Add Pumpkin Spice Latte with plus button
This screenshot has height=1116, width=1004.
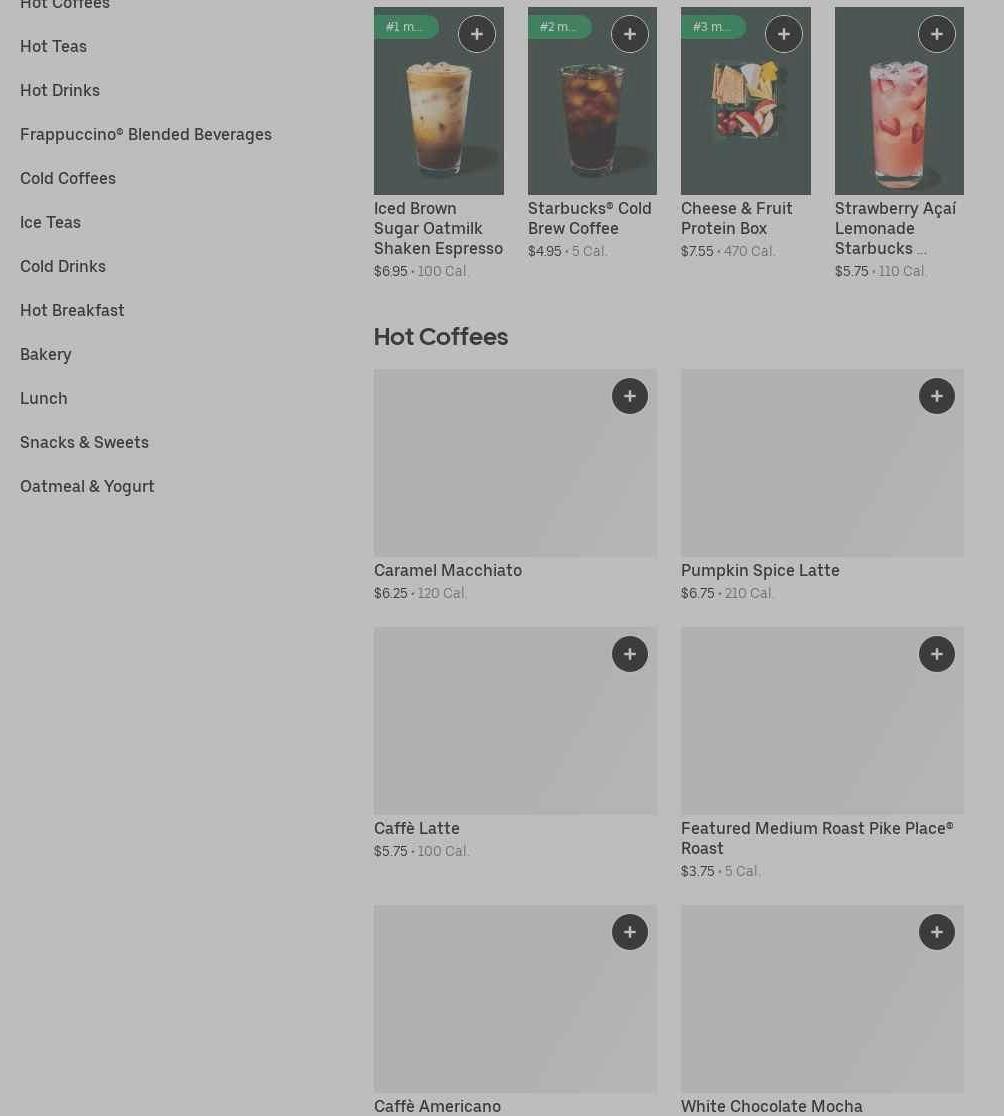936,396
